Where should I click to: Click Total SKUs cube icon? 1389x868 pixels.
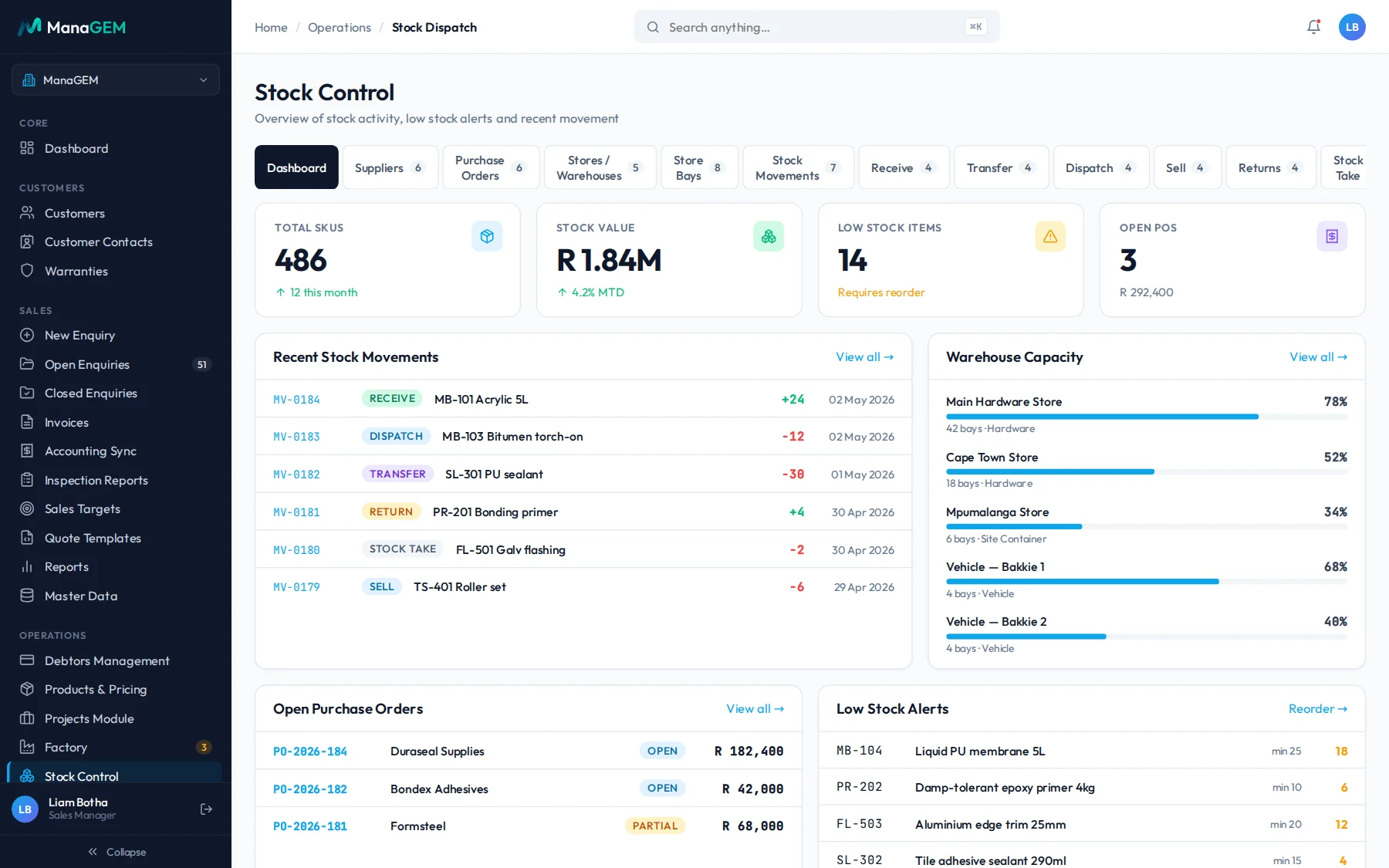tap(487, 236)
